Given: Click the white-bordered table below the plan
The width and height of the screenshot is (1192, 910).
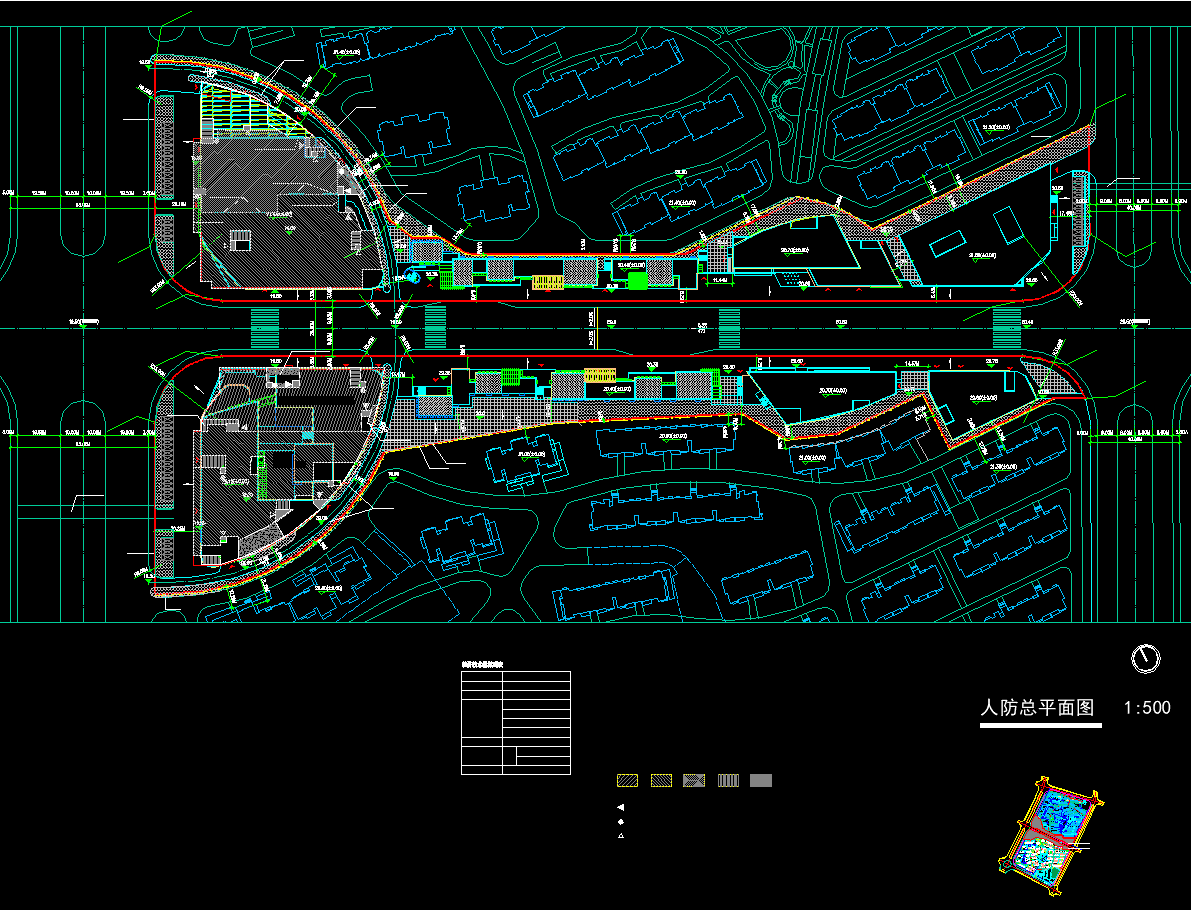Looking at the screenshot, I should [515, 722].
